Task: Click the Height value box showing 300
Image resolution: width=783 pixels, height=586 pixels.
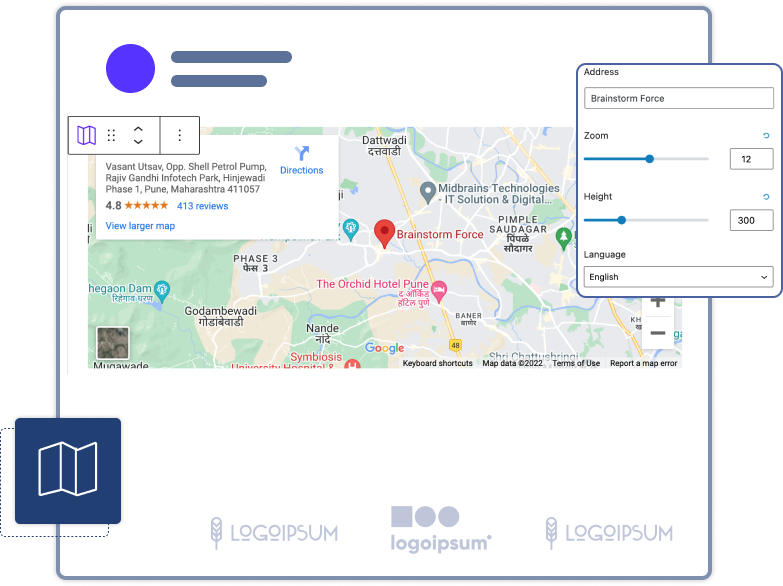Action: (x=751, y=220)
